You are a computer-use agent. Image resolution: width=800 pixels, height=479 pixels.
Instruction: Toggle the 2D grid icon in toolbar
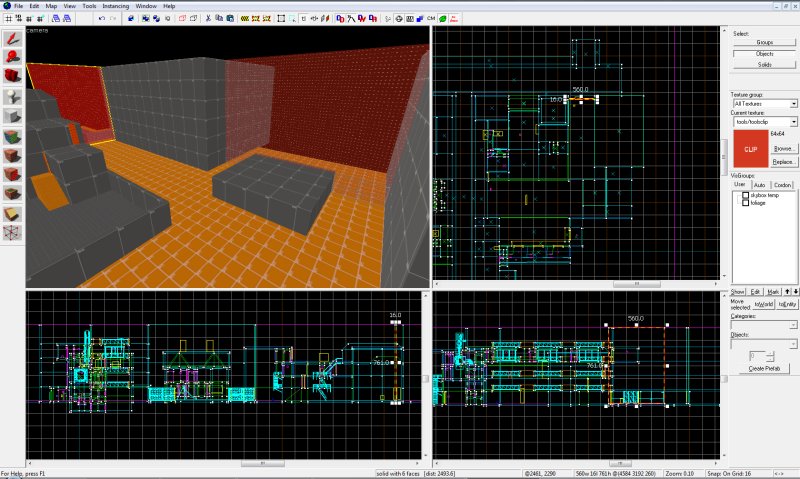8,18
